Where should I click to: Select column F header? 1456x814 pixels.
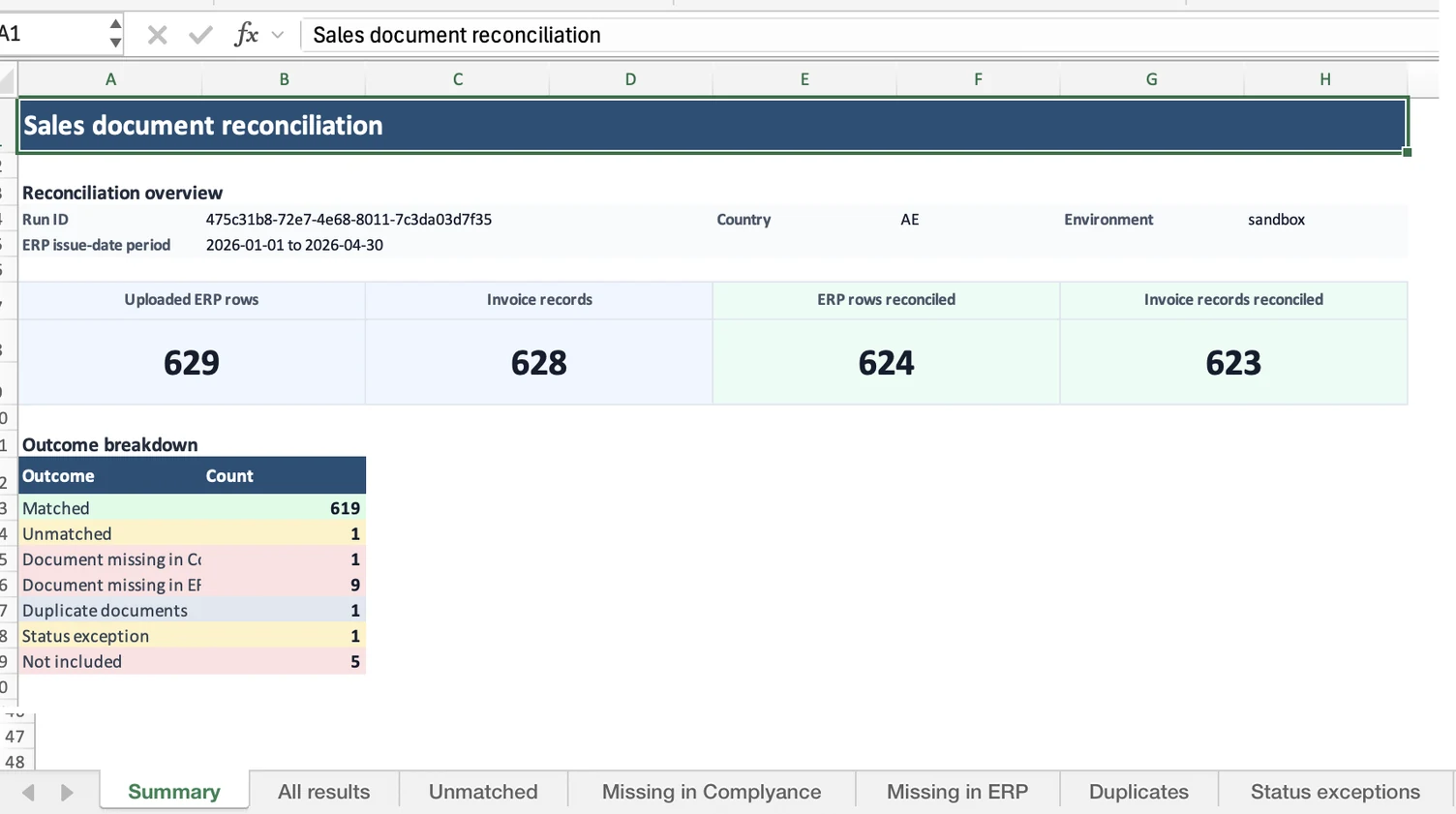[x=978, y=79]
